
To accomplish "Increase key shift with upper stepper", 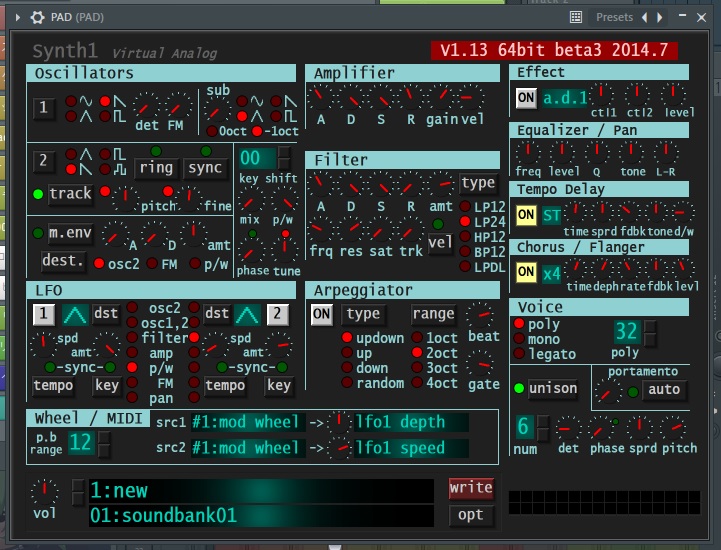I will 284,152.
